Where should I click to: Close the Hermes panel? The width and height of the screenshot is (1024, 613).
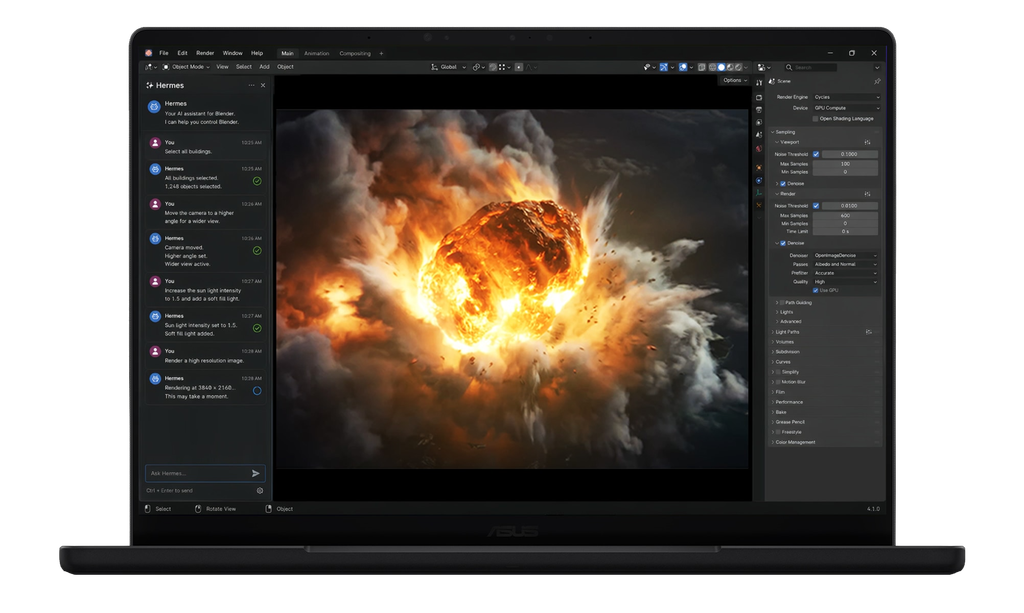tap(263, 86)
